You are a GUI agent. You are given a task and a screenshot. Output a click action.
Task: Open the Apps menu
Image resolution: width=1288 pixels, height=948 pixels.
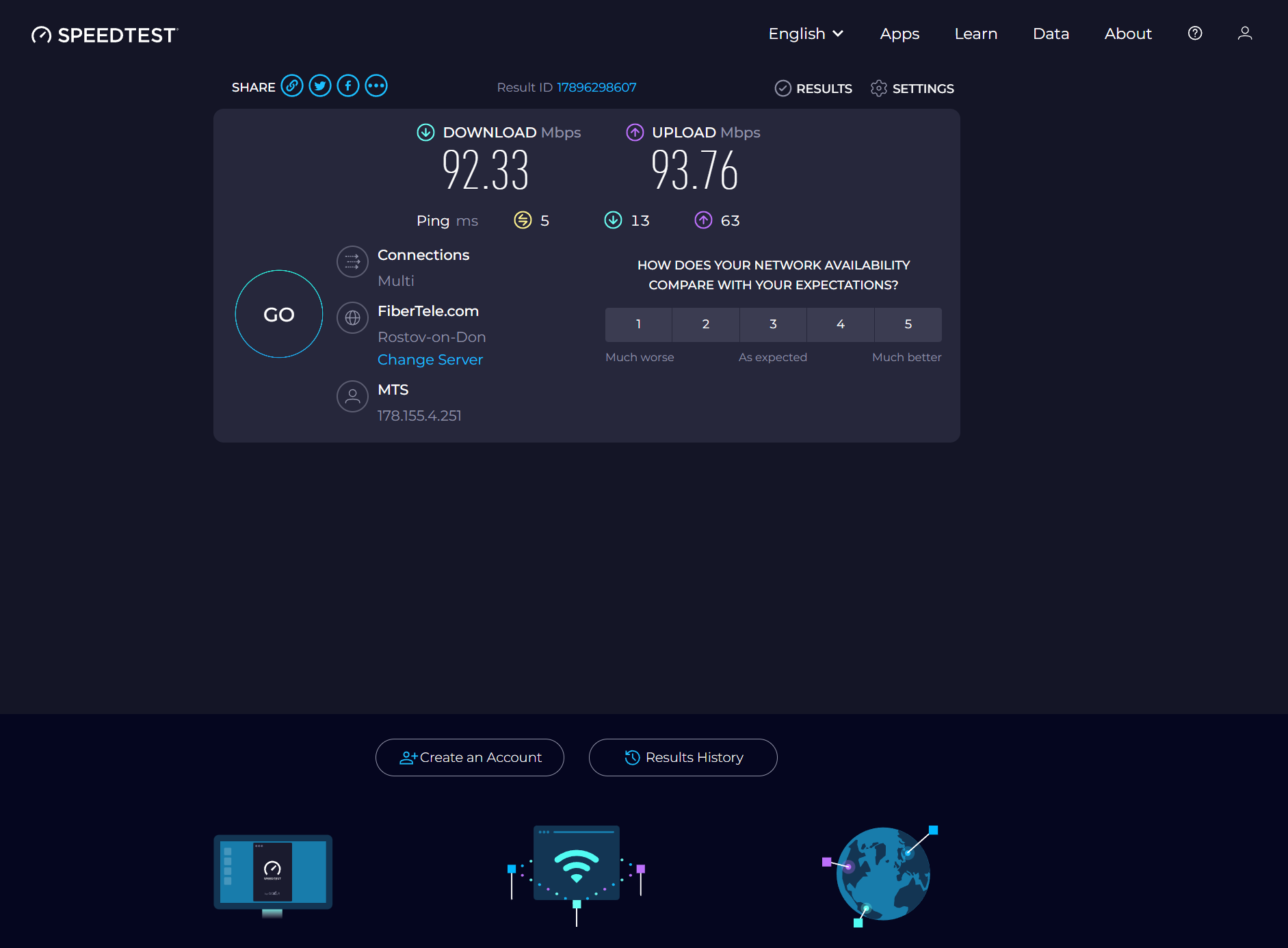point(899,34)
